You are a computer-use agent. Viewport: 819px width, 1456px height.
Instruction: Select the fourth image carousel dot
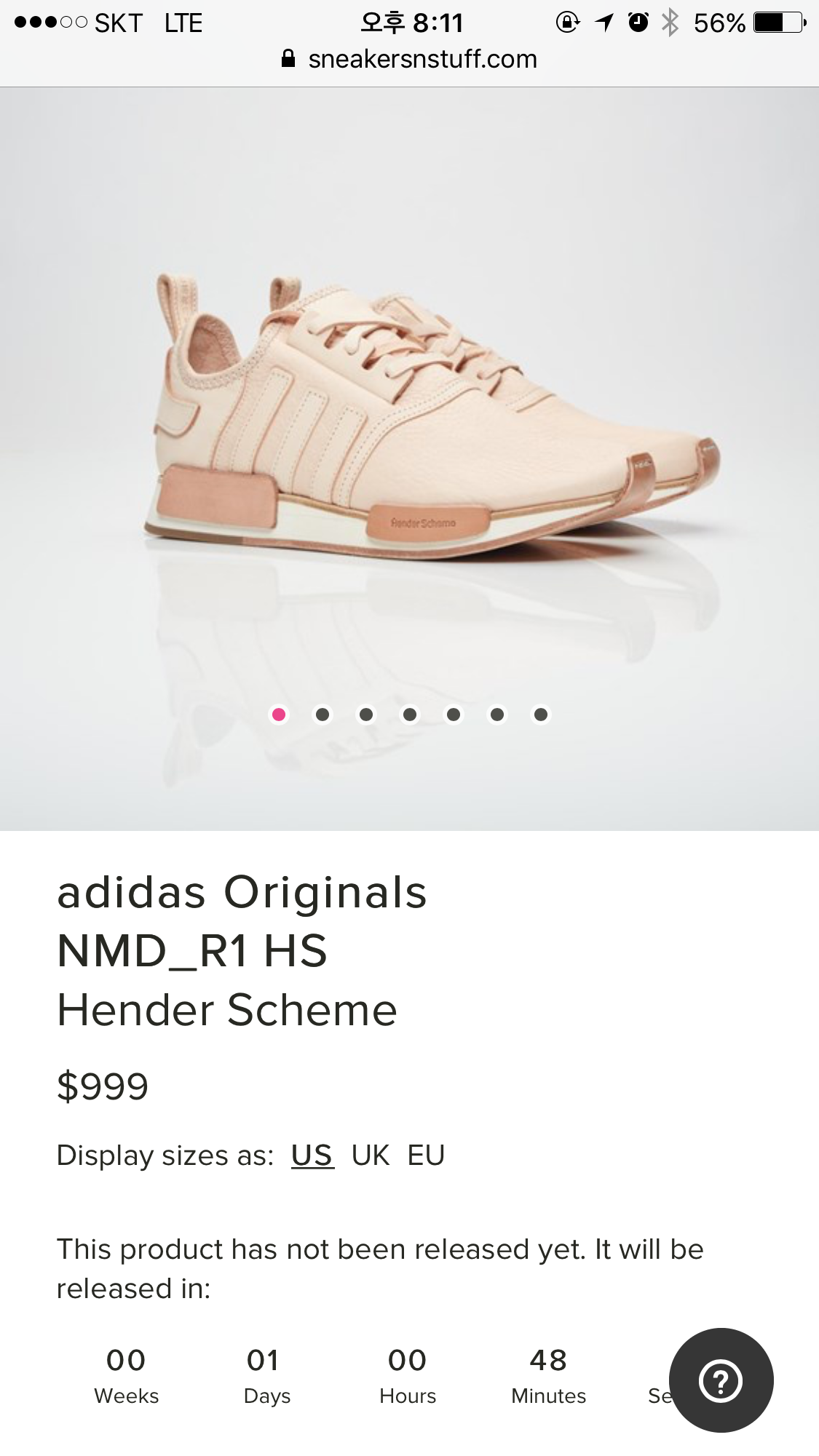pos(410,715)
